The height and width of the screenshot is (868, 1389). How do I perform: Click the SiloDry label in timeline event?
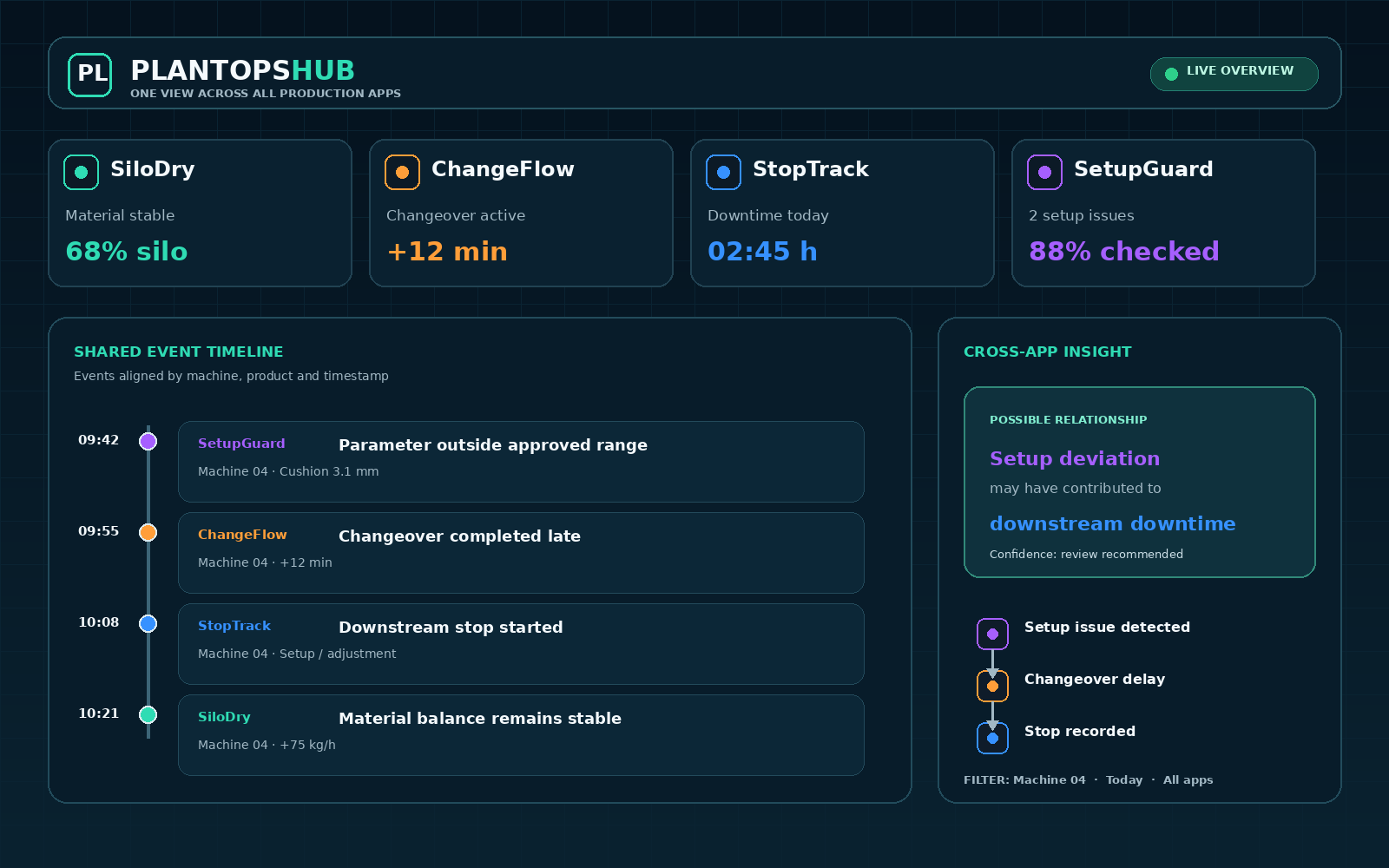(224, 717)
